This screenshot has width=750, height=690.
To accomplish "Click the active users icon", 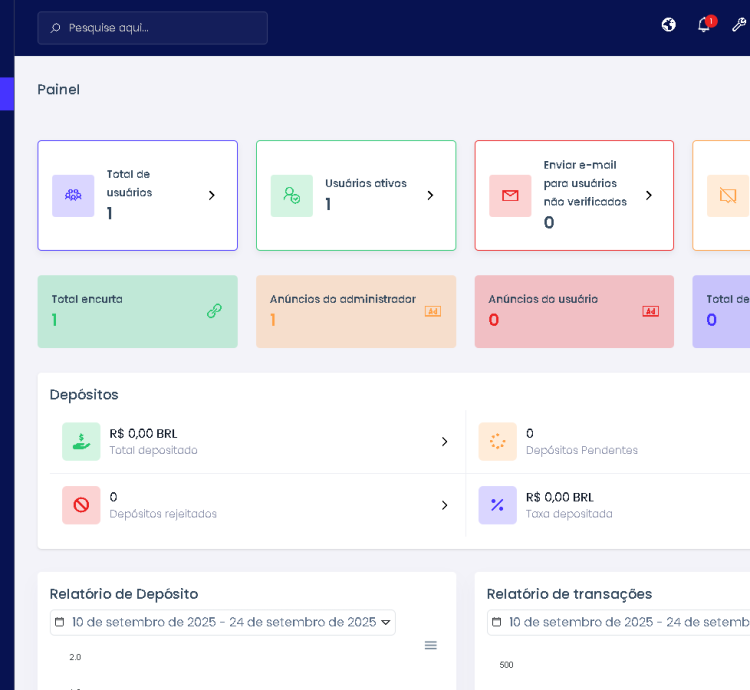I will tap(291, 195).
